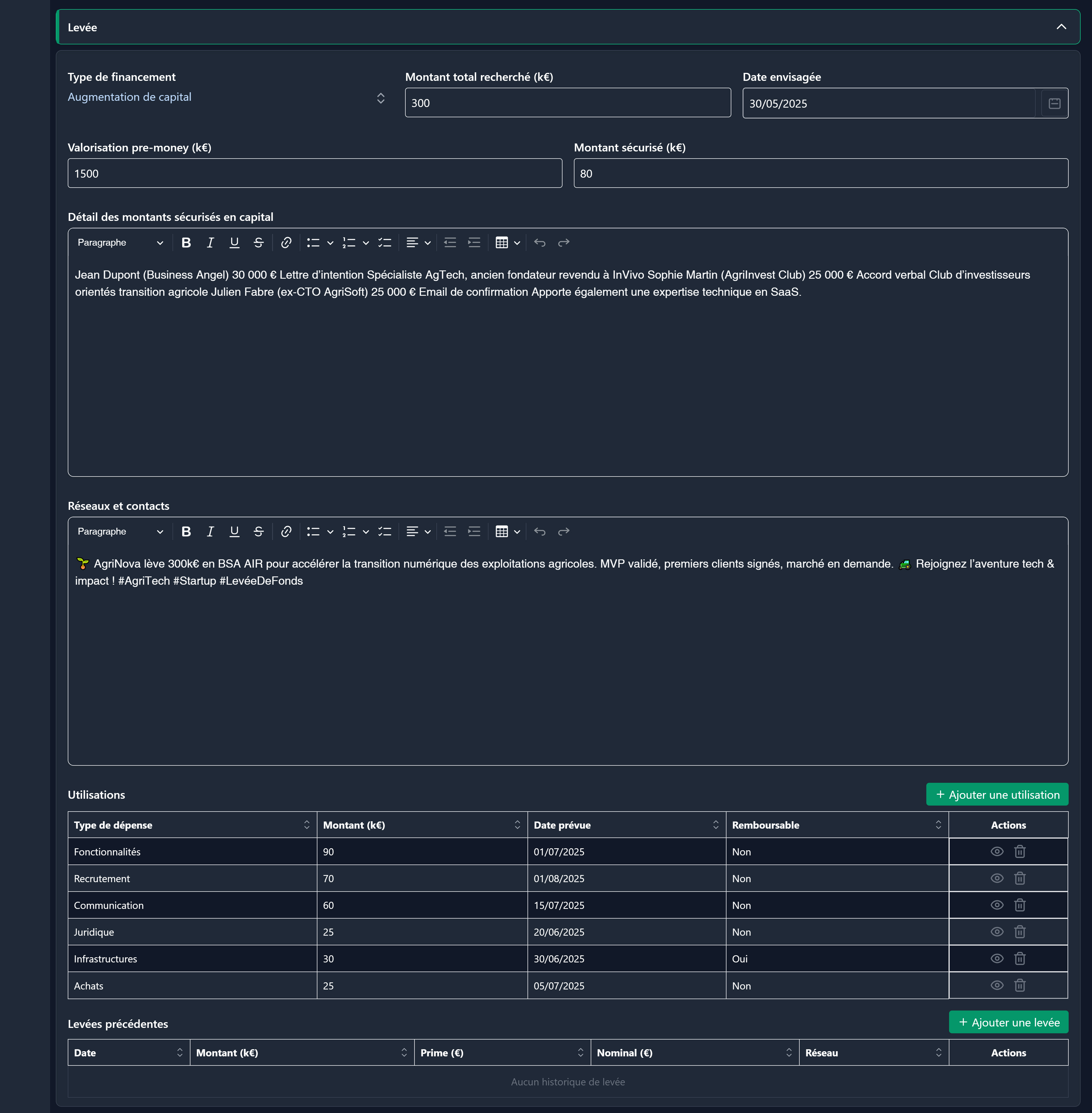This screenshot has width=1092, height=1113.
Task: View the Infrastructures expense details
Action: point(997,959)
